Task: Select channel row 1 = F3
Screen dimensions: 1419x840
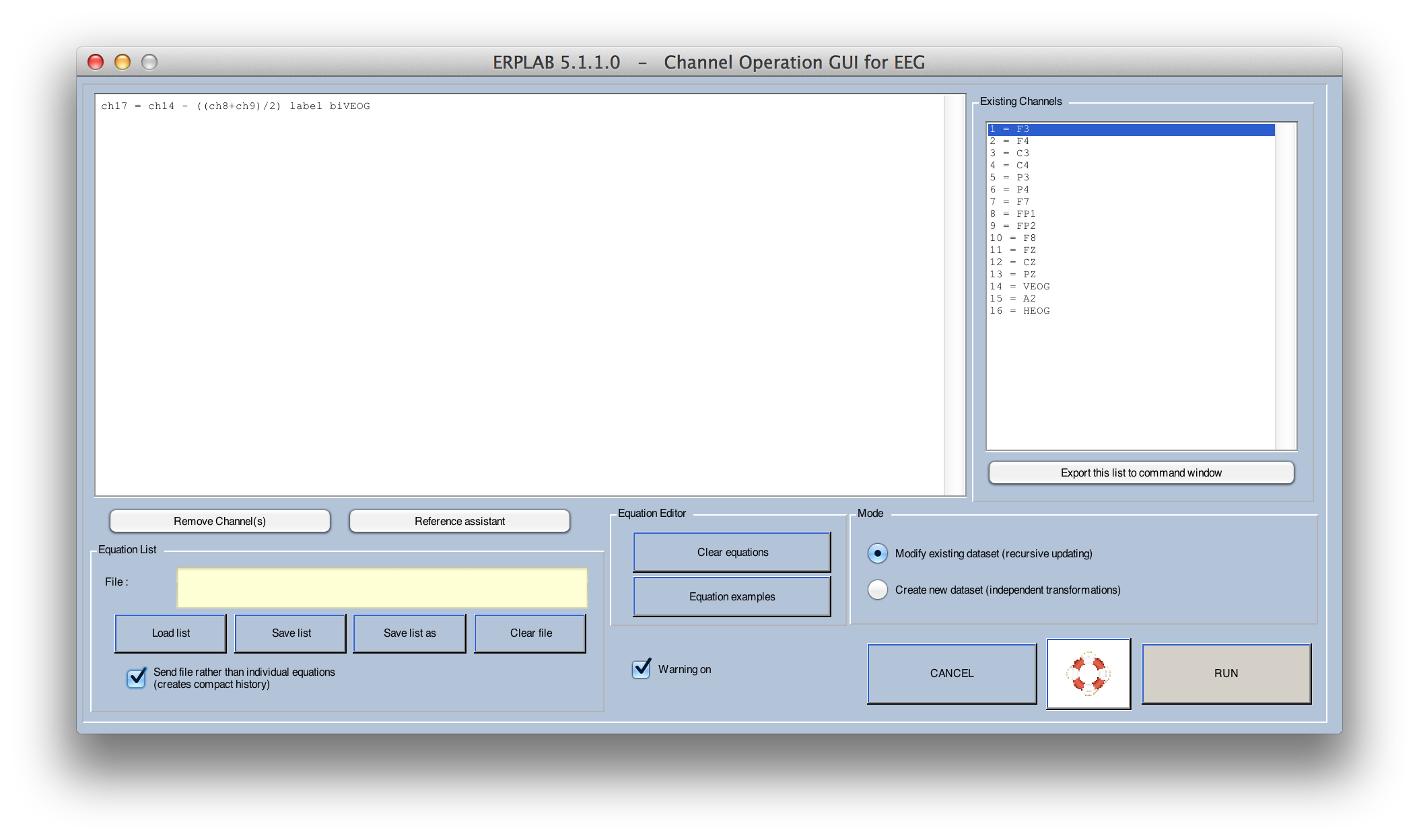Action: click(1131, 129)
